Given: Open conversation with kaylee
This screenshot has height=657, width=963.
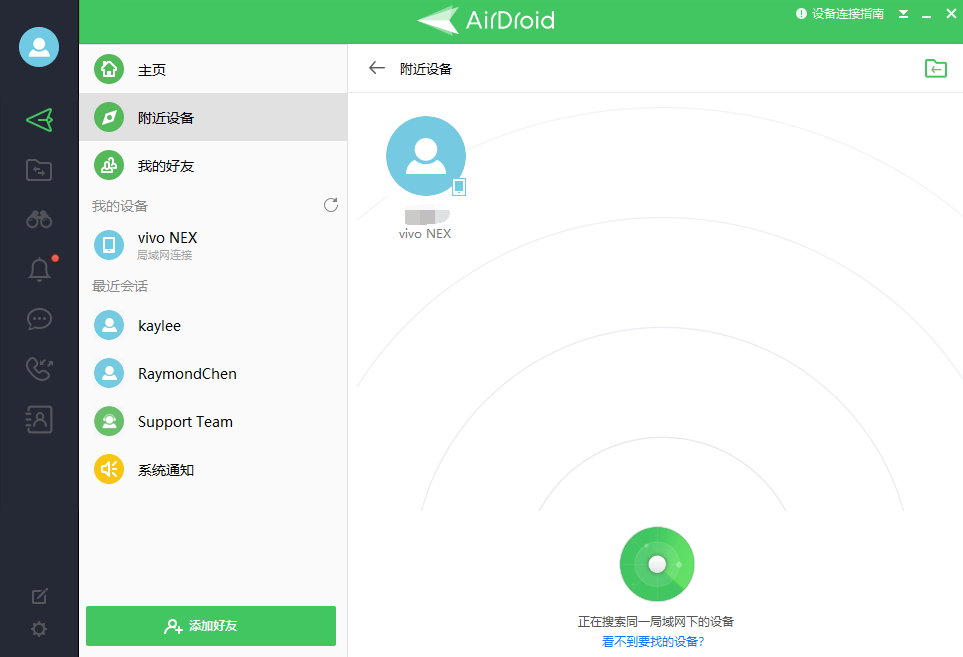Looking at the screenshot, I should coord(213,325).
